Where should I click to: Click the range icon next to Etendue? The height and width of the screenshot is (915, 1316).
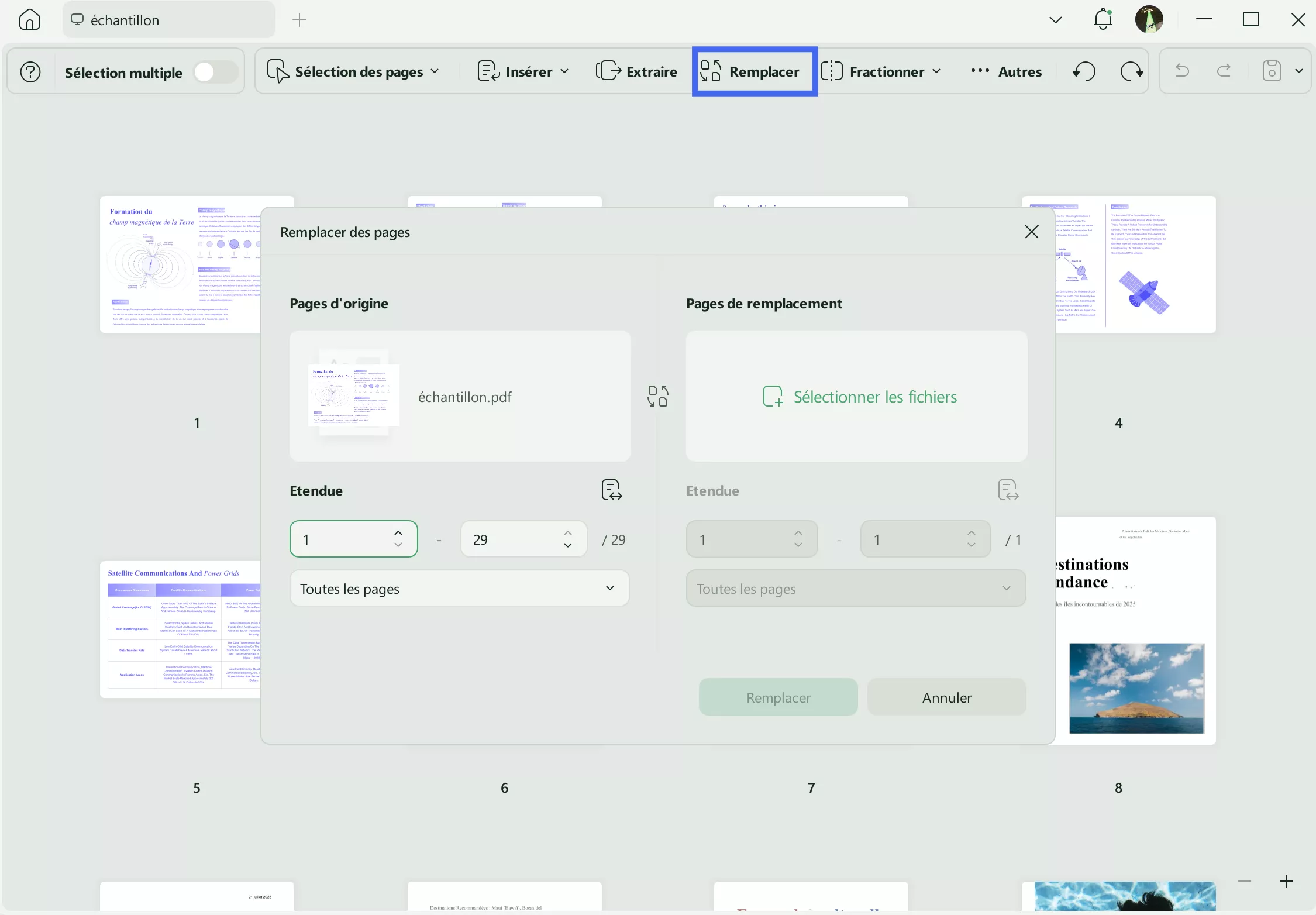[x=611, y=490]
